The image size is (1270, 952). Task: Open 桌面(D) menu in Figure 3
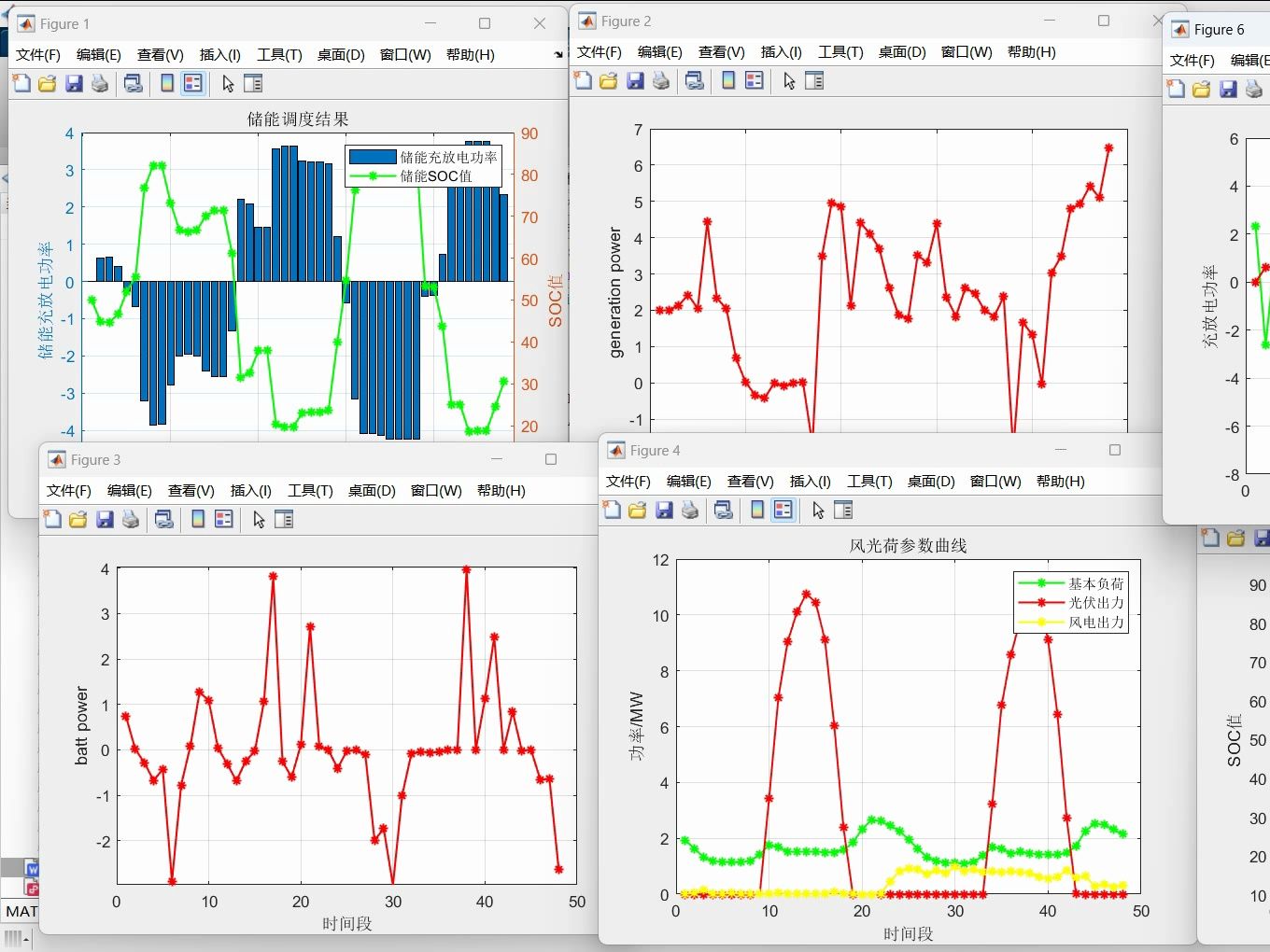(x=372, y=490)
